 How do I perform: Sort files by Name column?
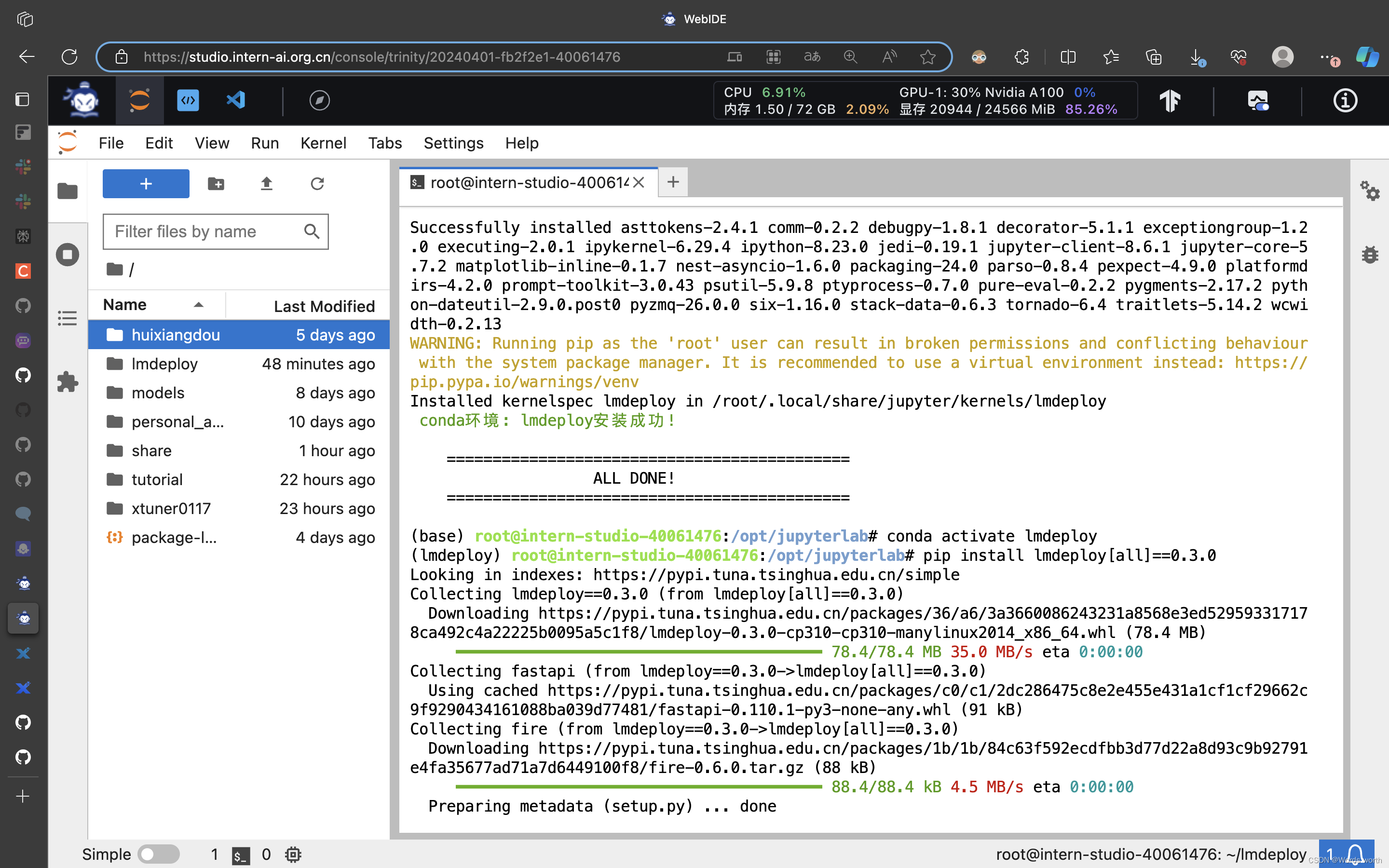click(156, 305)
